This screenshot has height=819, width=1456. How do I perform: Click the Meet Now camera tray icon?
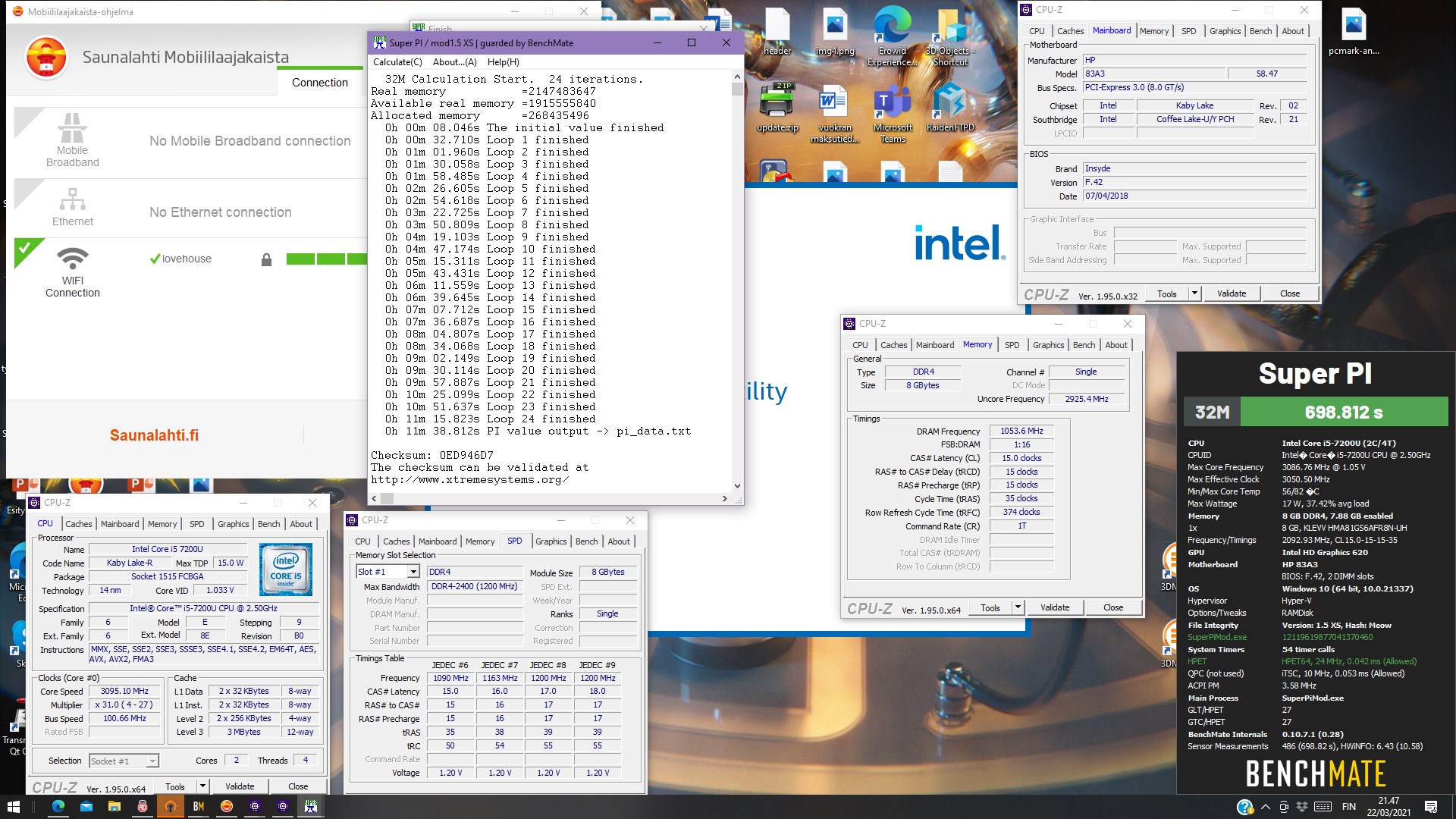(1283, 807)
